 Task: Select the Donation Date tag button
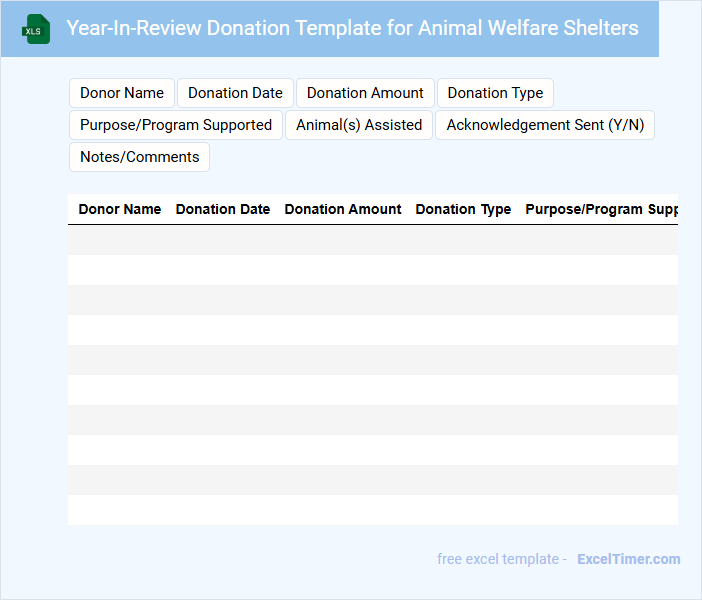coord(235,93)
